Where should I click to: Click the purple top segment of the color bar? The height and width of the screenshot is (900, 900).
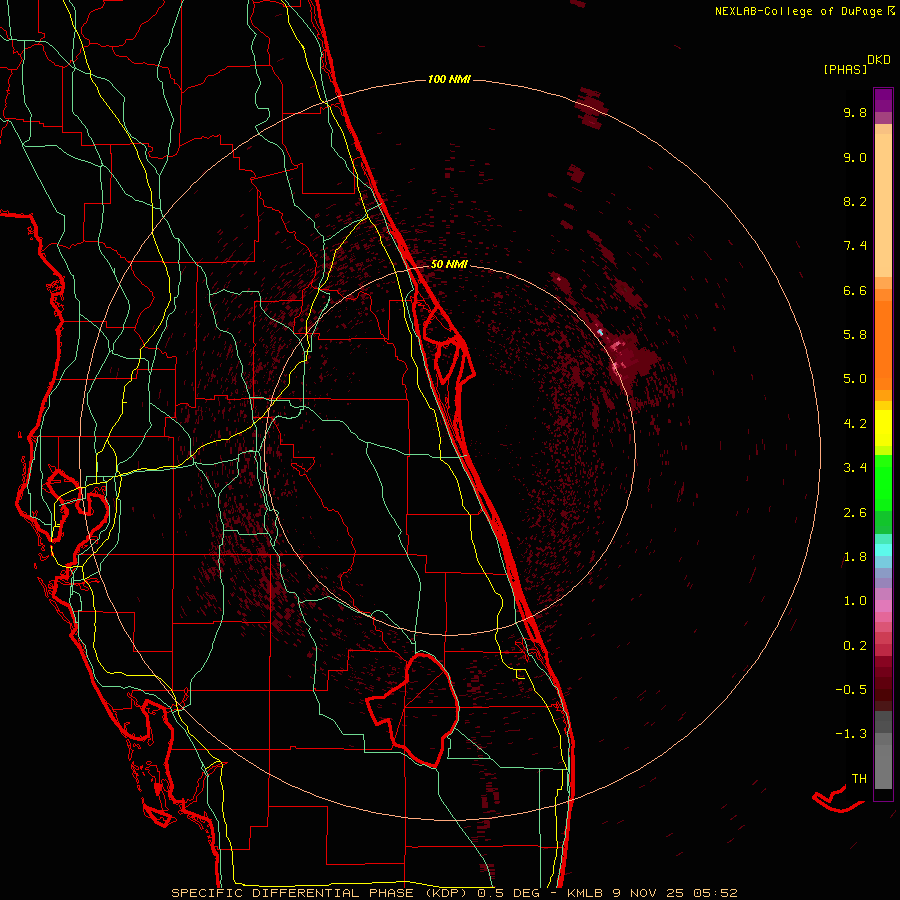(x=883, y=100)
